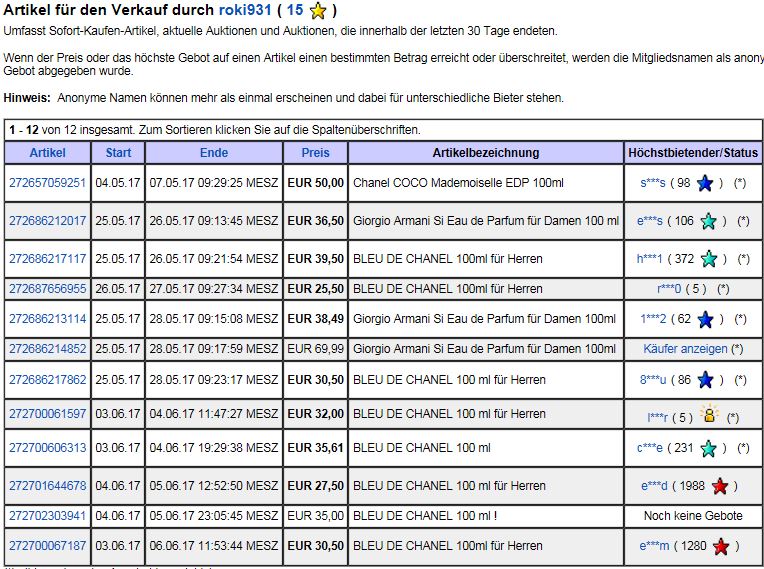Click the blue star beside bidder s***s
The height and width of the screenshot is (569, 764).
[705, 183]
